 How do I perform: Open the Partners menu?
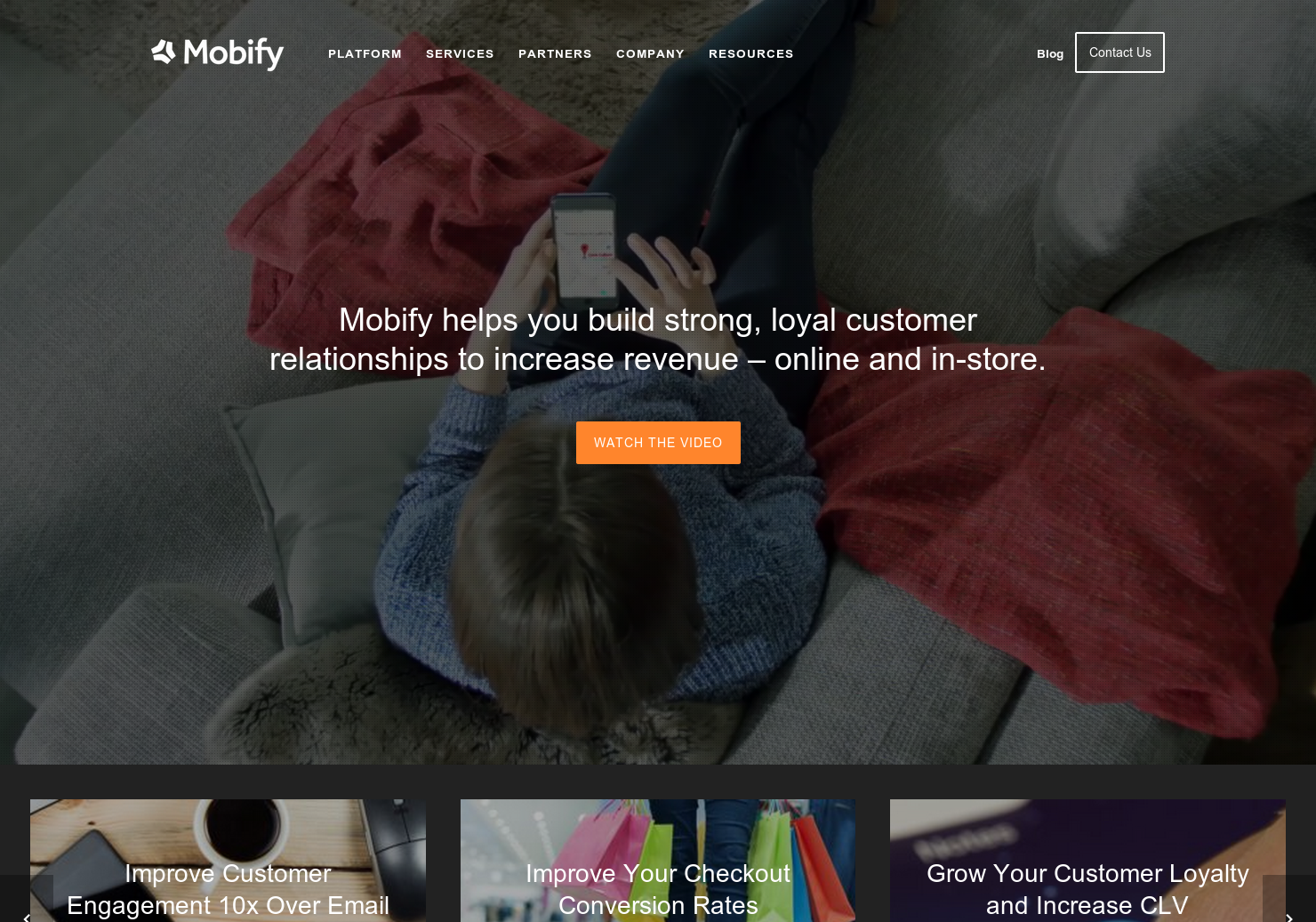pos(555,53)
